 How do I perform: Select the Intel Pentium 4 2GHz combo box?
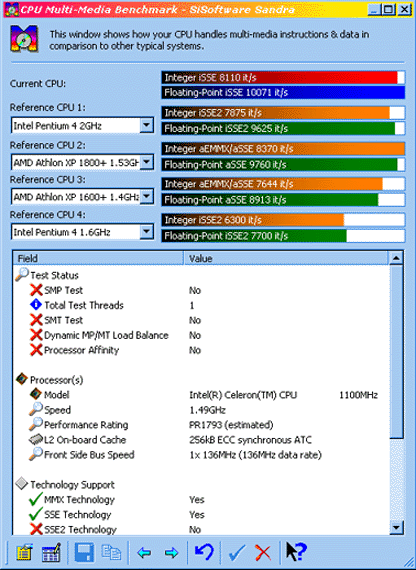(x=82, y=126)
